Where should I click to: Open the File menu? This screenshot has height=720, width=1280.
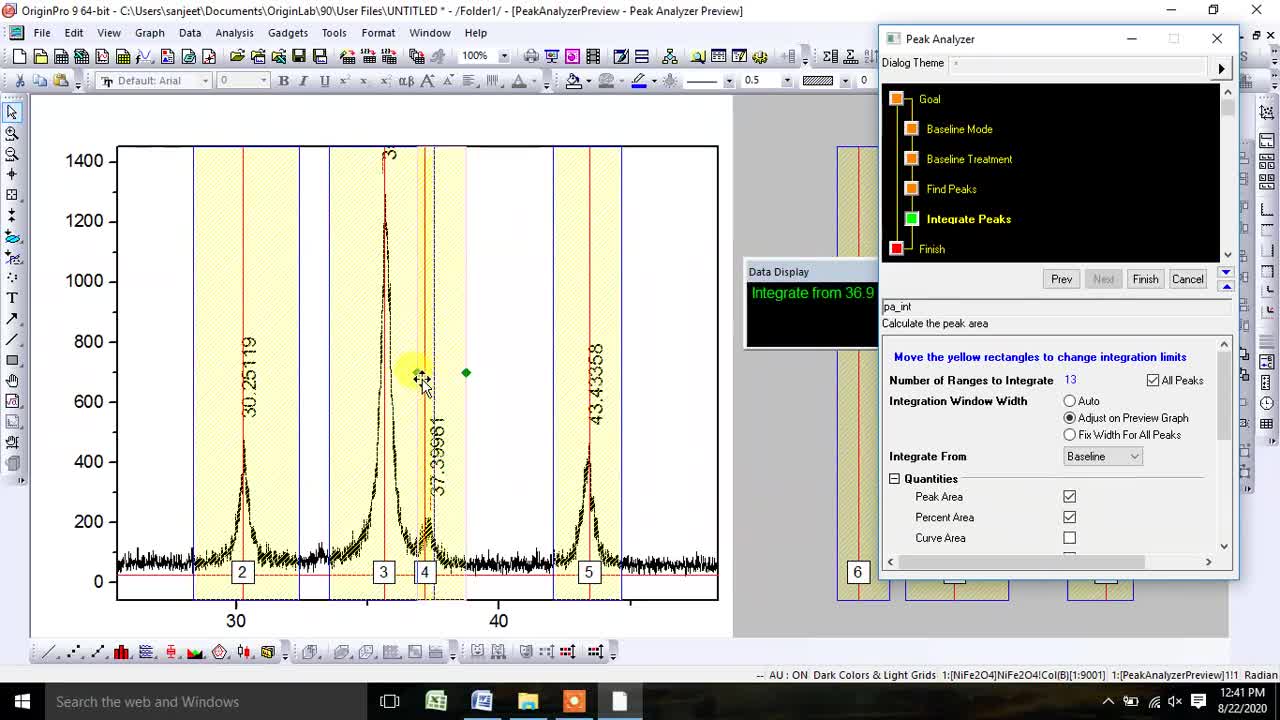pos(42,33)
